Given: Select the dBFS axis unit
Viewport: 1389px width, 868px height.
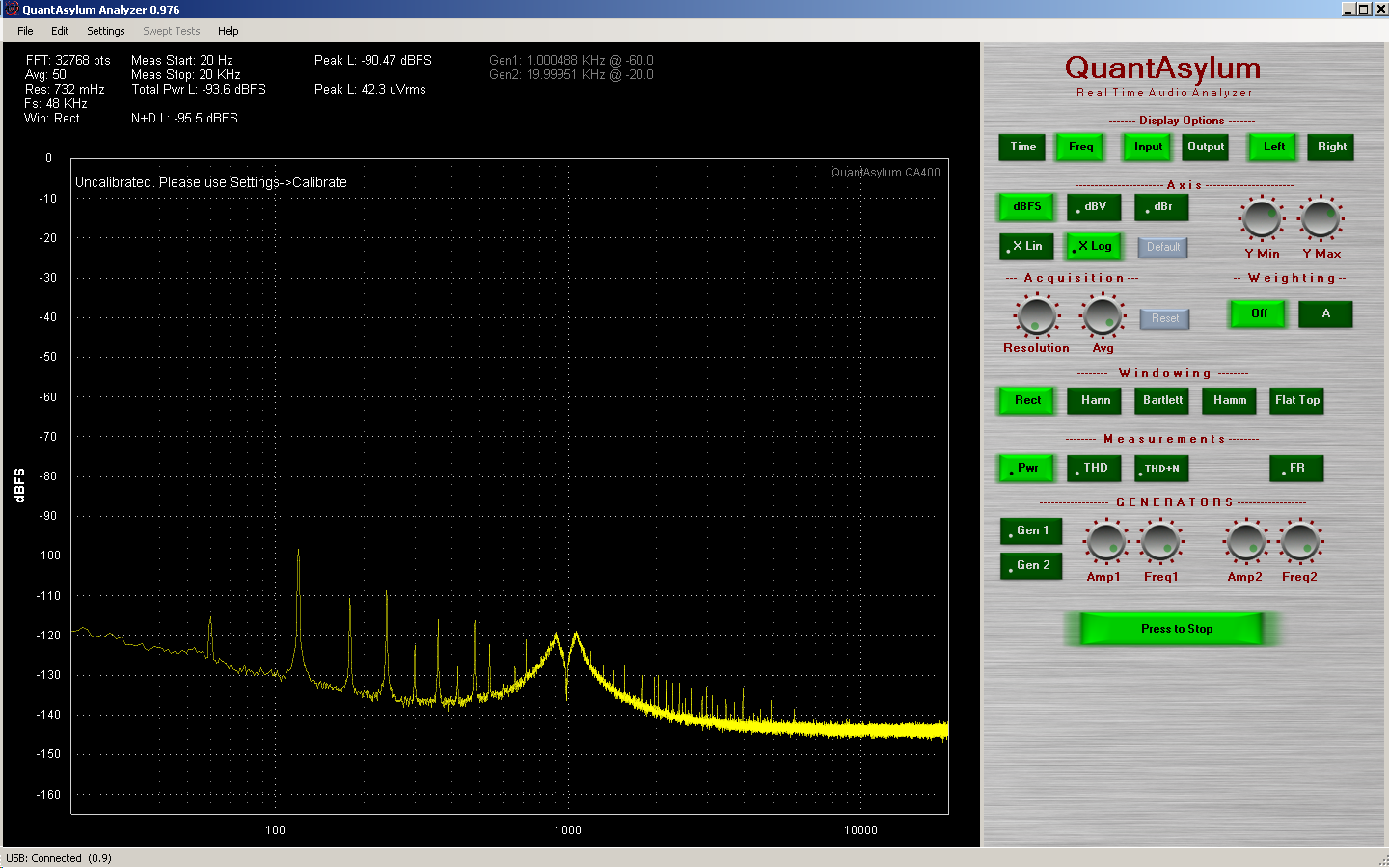Looking at the screenshot, I should 1026,207.
